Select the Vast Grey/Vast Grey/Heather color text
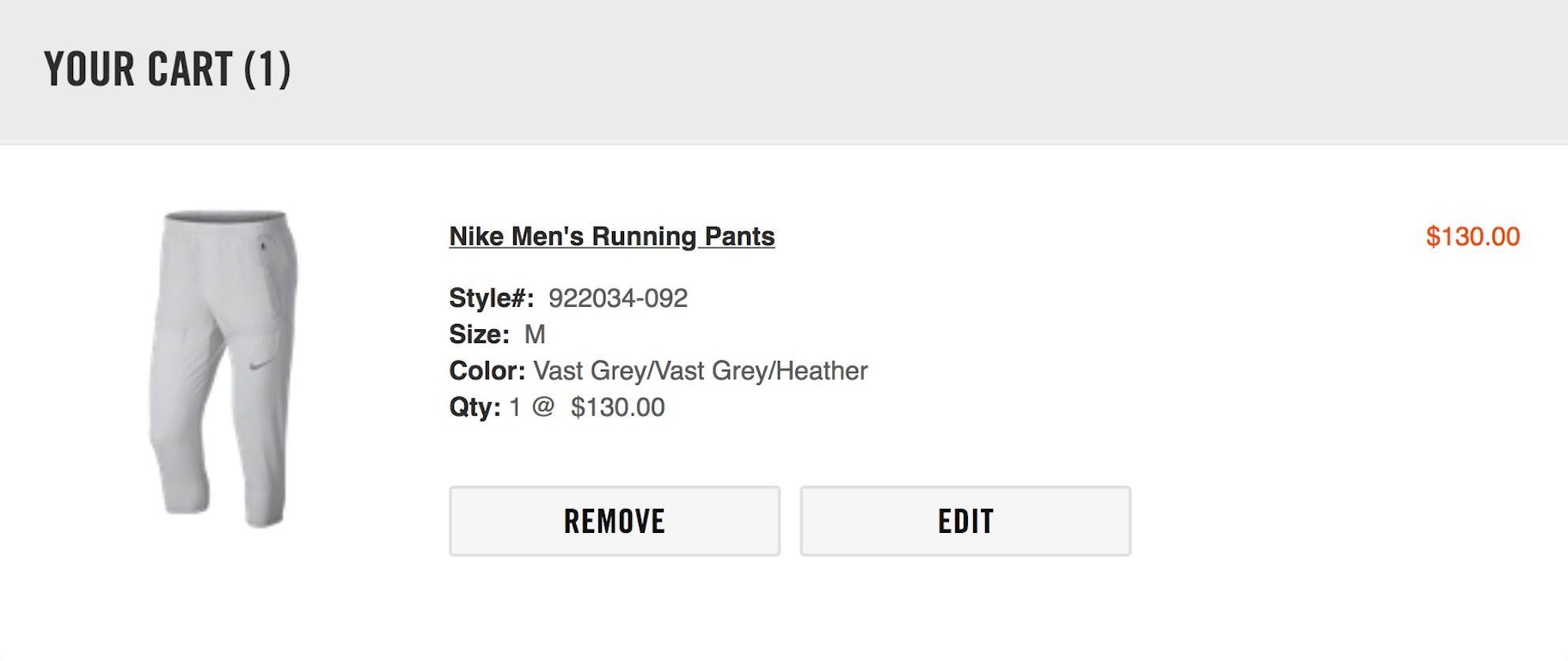 tap(700, 370)
